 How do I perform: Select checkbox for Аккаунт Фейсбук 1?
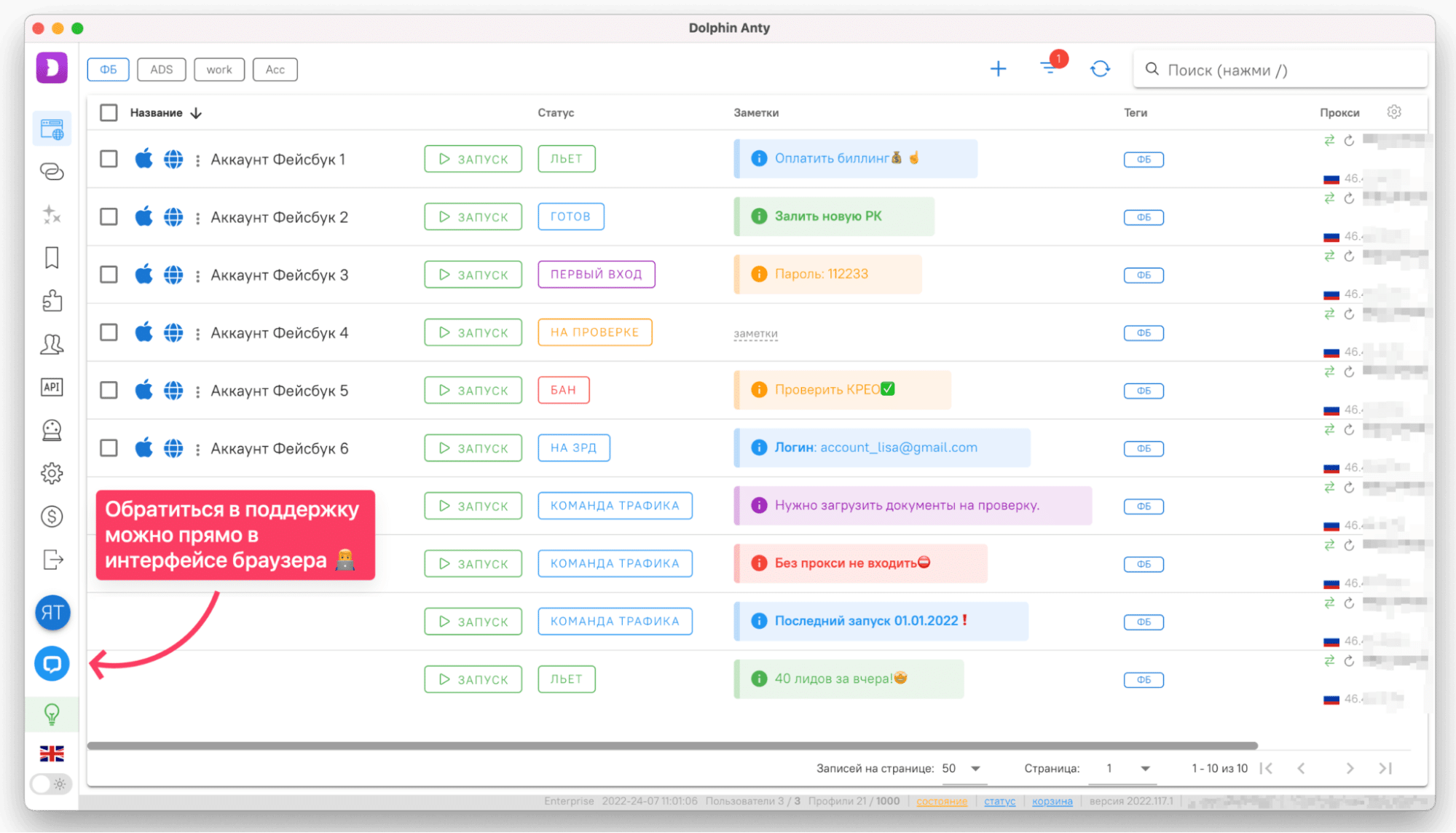coord(109,159)
